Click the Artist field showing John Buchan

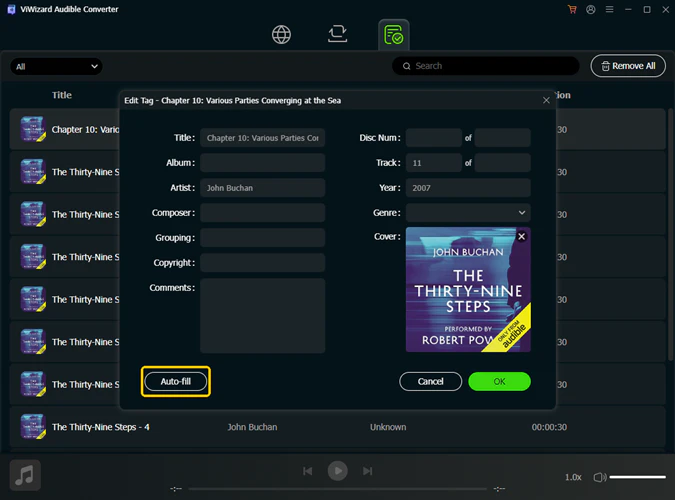coord(262,188)
